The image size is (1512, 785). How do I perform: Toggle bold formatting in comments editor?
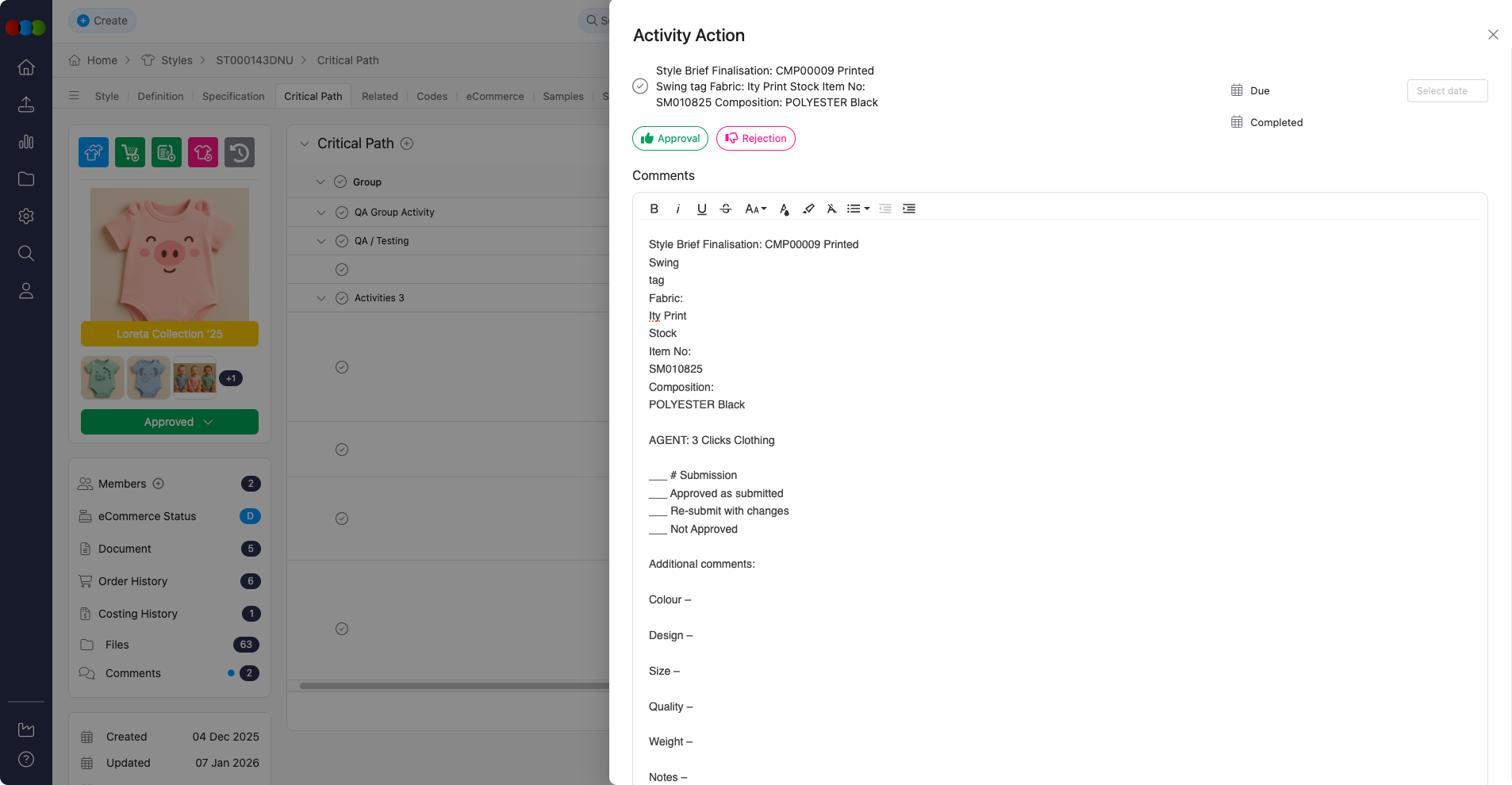tap(654, 209)
